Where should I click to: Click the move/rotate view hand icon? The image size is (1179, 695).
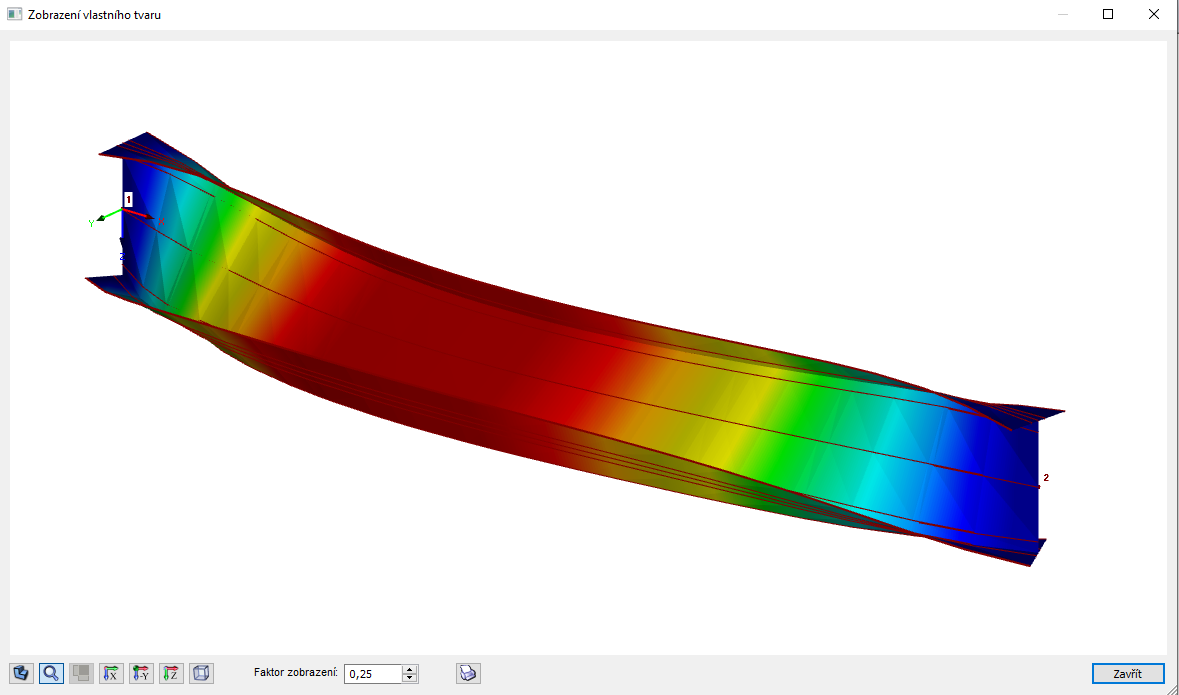21,673
